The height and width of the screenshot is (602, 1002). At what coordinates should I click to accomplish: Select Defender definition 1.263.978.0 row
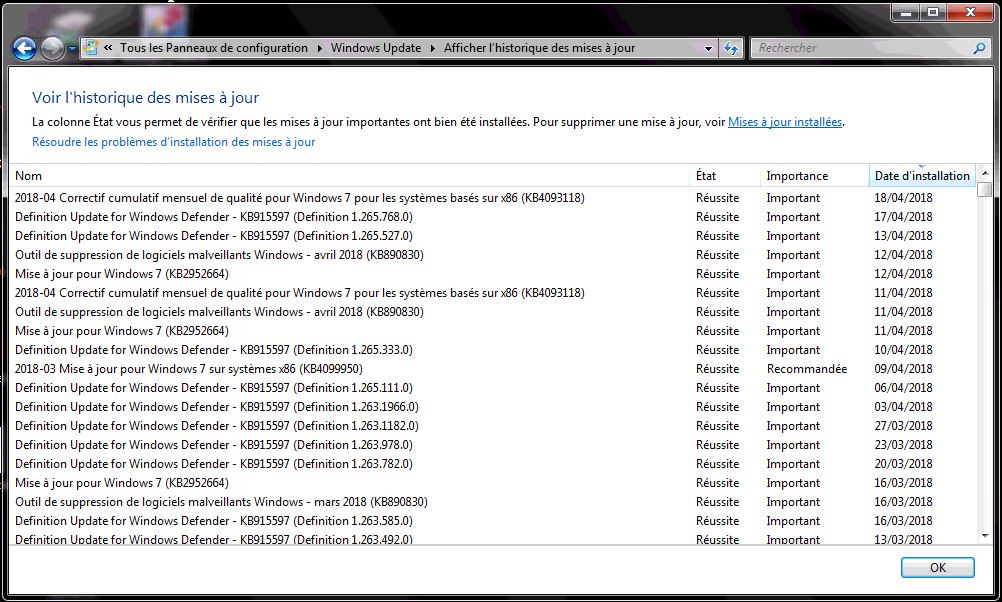pyautogui.click(x=492, y=445)
